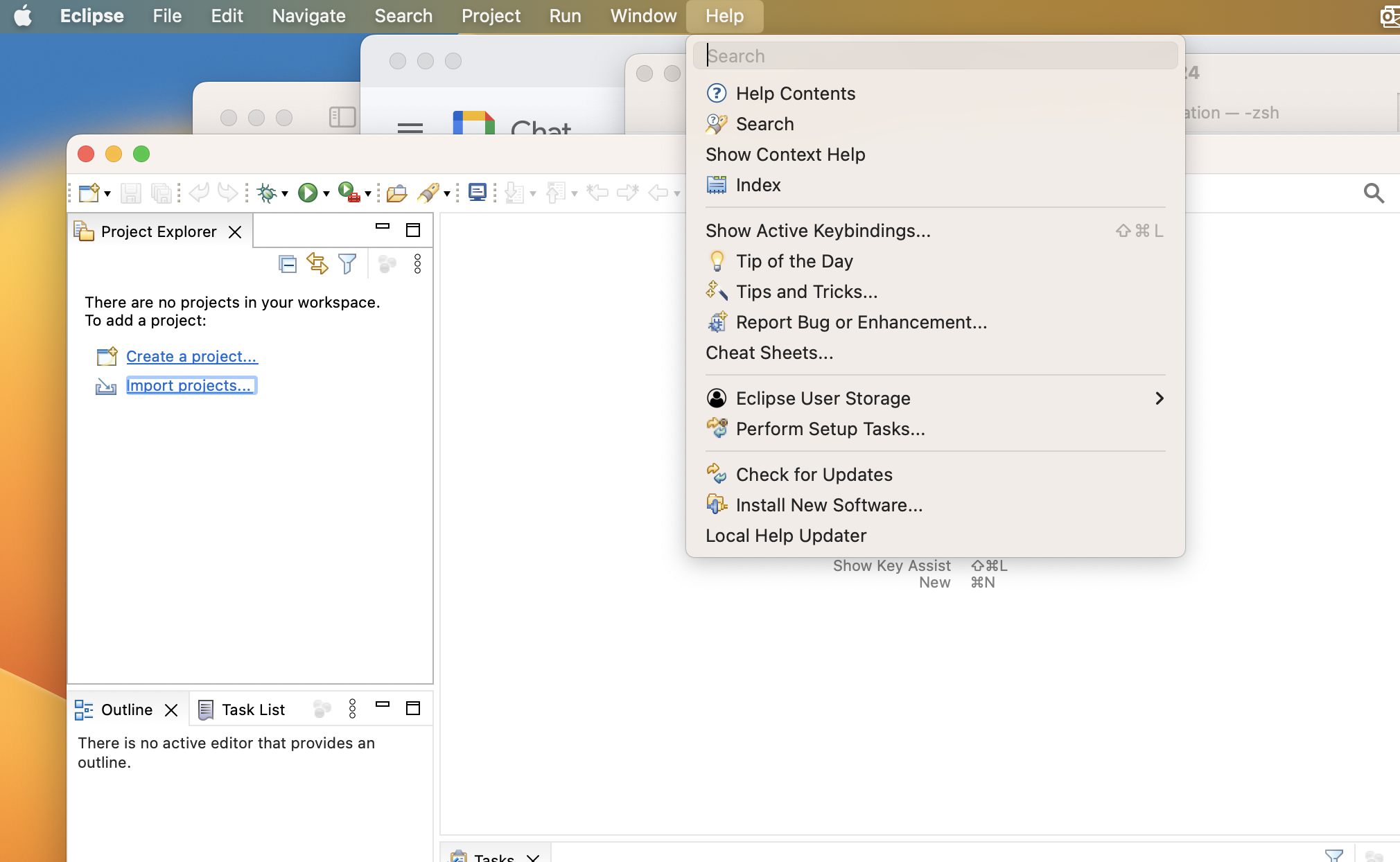
Task: Open Tip of the Day
Action: pyautogui.click(x=935, y=261)
